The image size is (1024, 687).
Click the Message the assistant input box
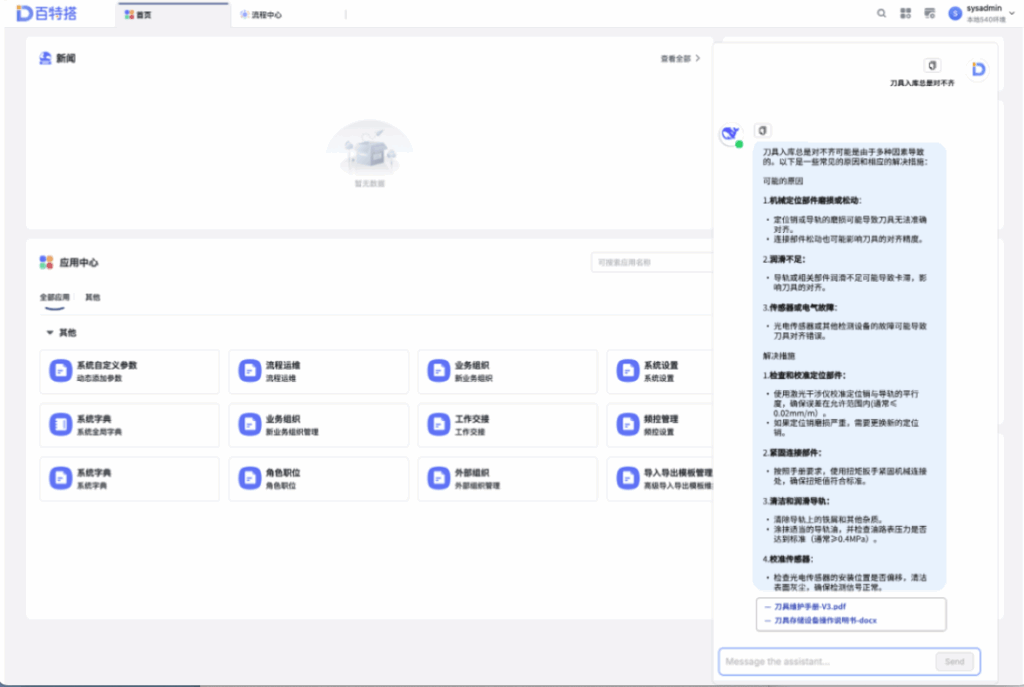click(x=826, y=661)
